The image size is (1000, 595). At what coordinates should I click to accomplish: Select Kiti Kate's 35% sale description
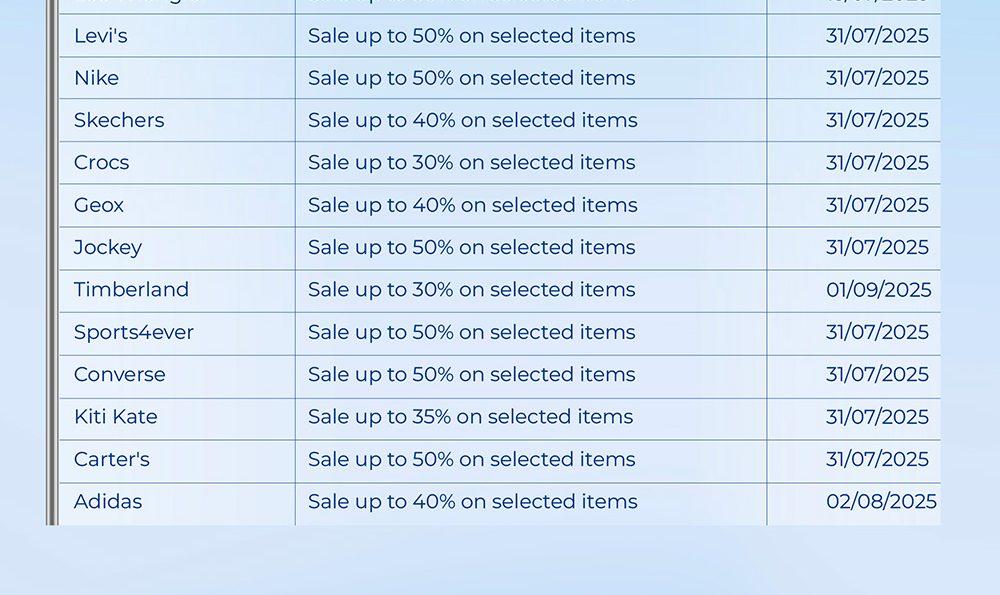[x=471, y=416]
